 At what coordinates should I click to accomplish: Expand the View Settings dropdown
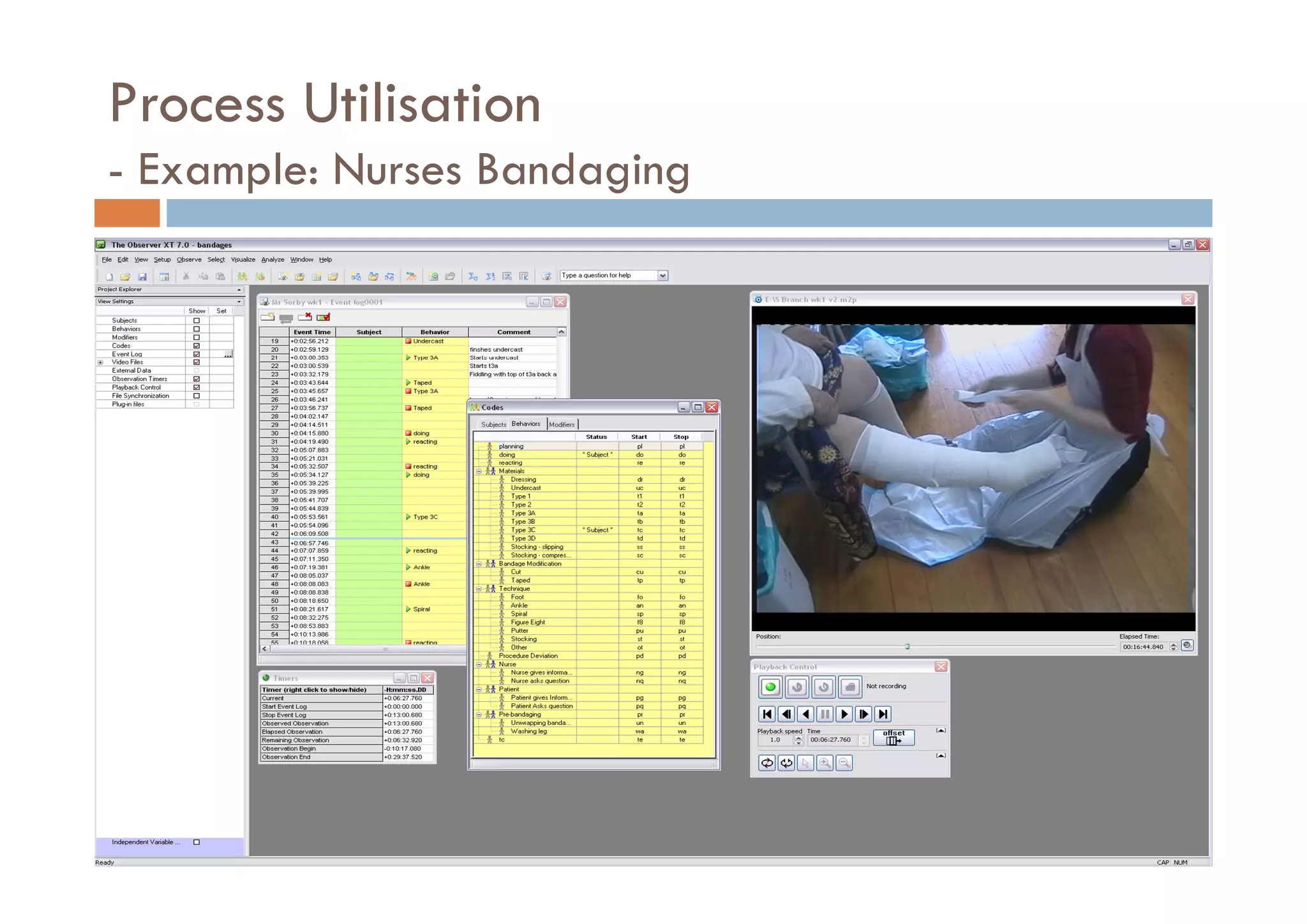239,301
